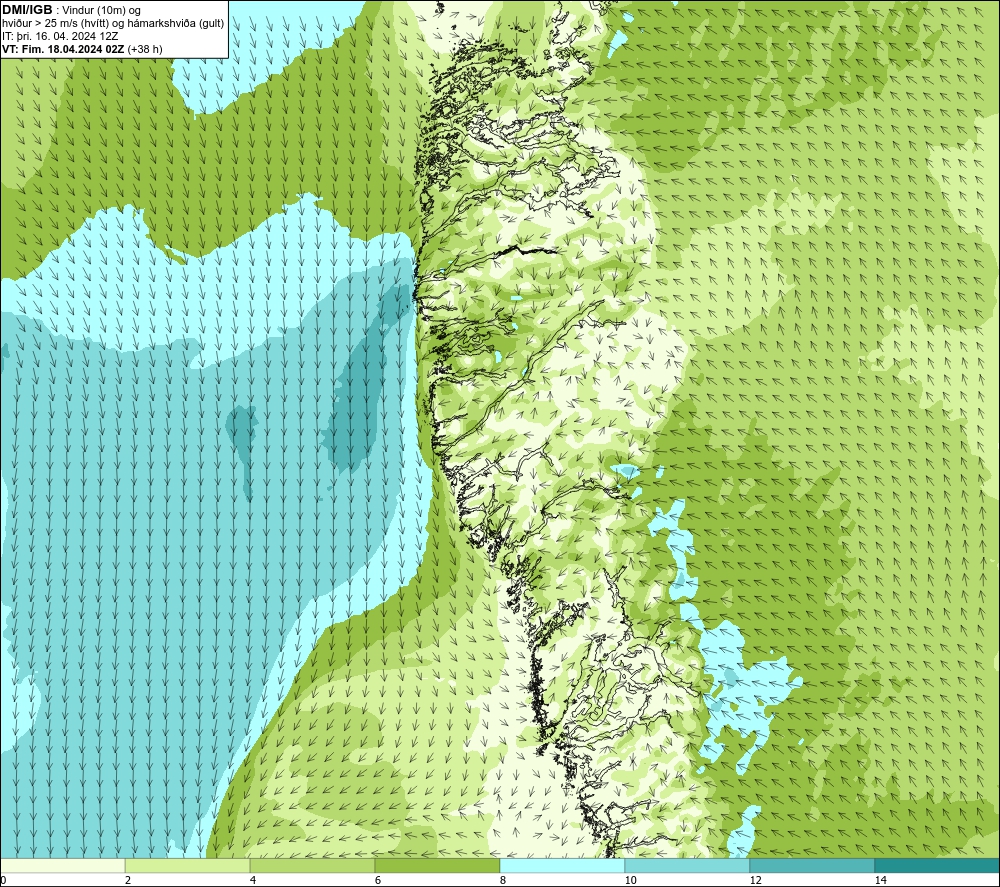Image resolution: width=1000 pixels, height=887 pixels.
Task: Click the "VT: Fim. 18.04.2024 02Z" valid time
Action: [x=63, y=49]
